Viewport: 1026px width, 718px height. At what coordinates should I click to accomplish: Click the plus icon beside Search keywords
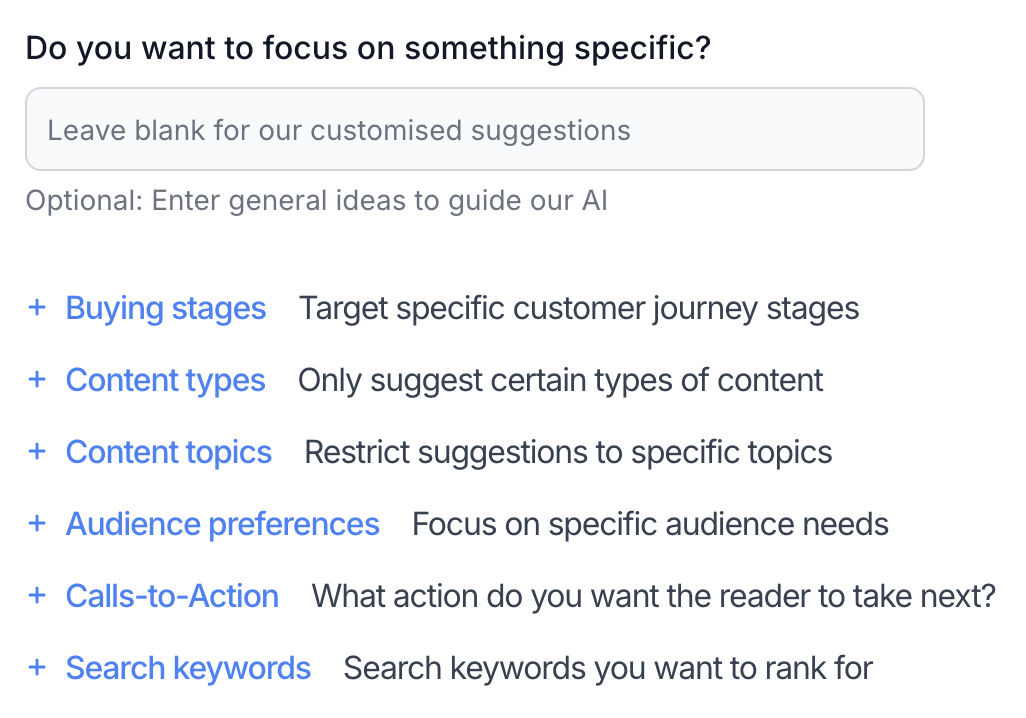37,668
